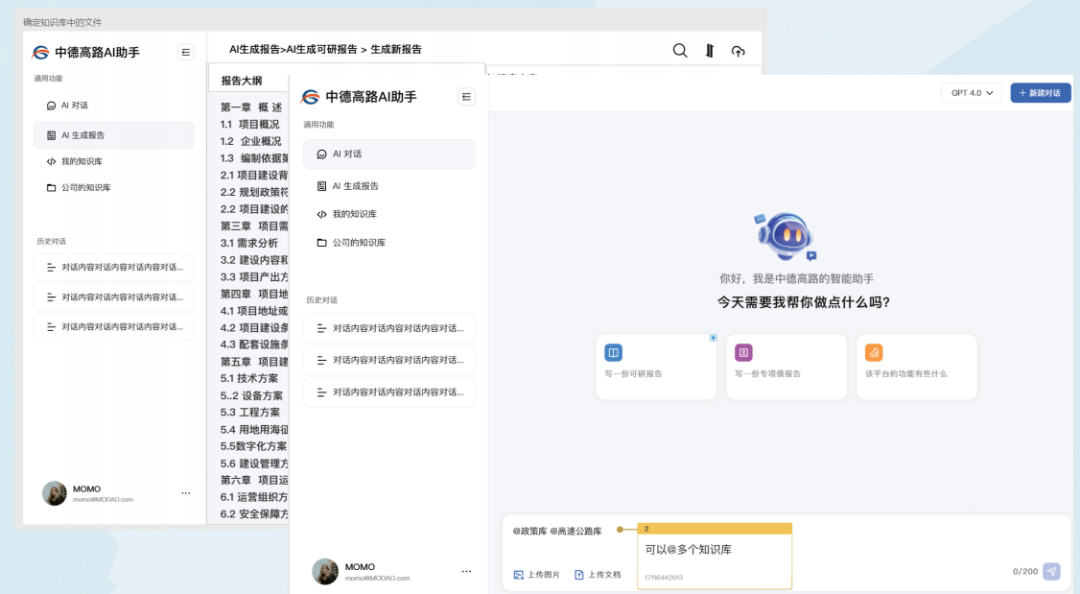Screen dimensions: 1080x594
Task: Click the AI生成报告 breadcrumb link
Action: point(254,50)
